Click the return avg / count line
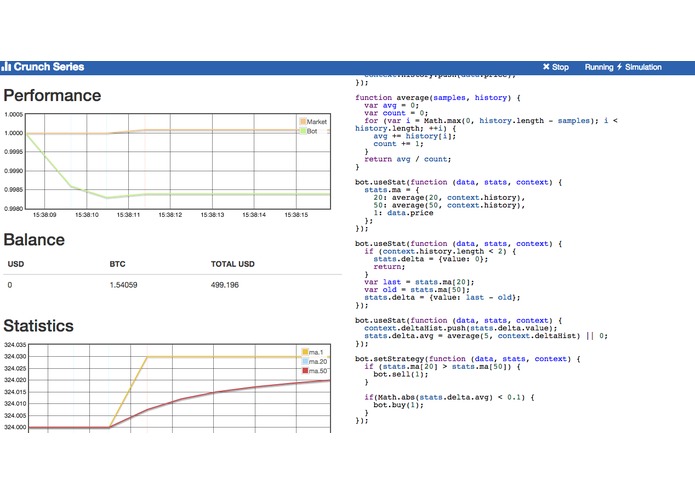This screenshot has width=695, height=494. (x=407, y=159)
